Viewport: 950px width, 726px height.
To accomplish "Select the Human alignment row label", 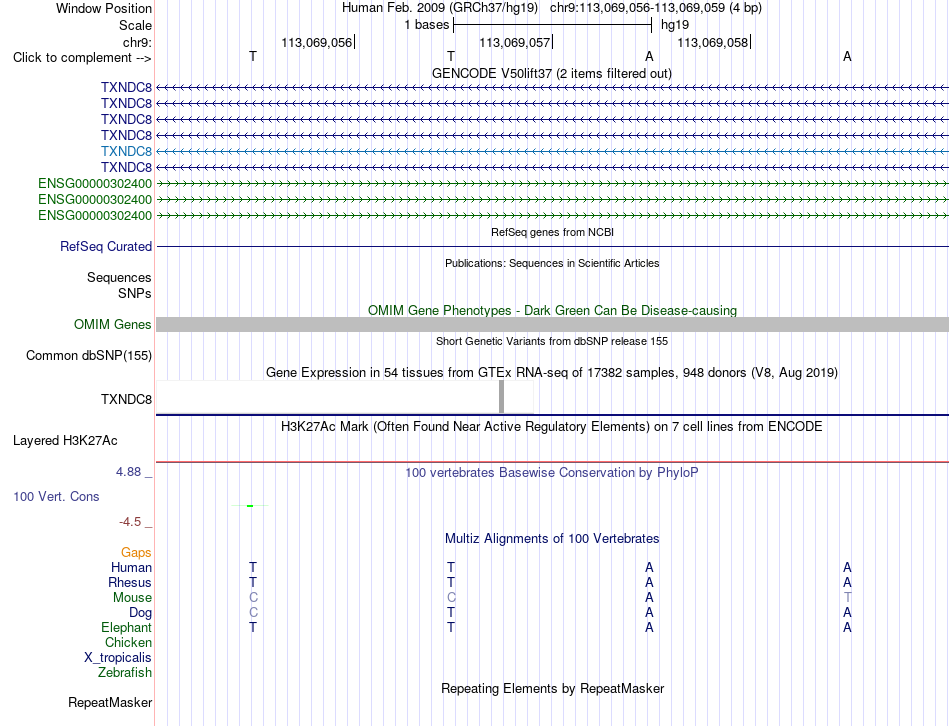I will coord(131,568).
